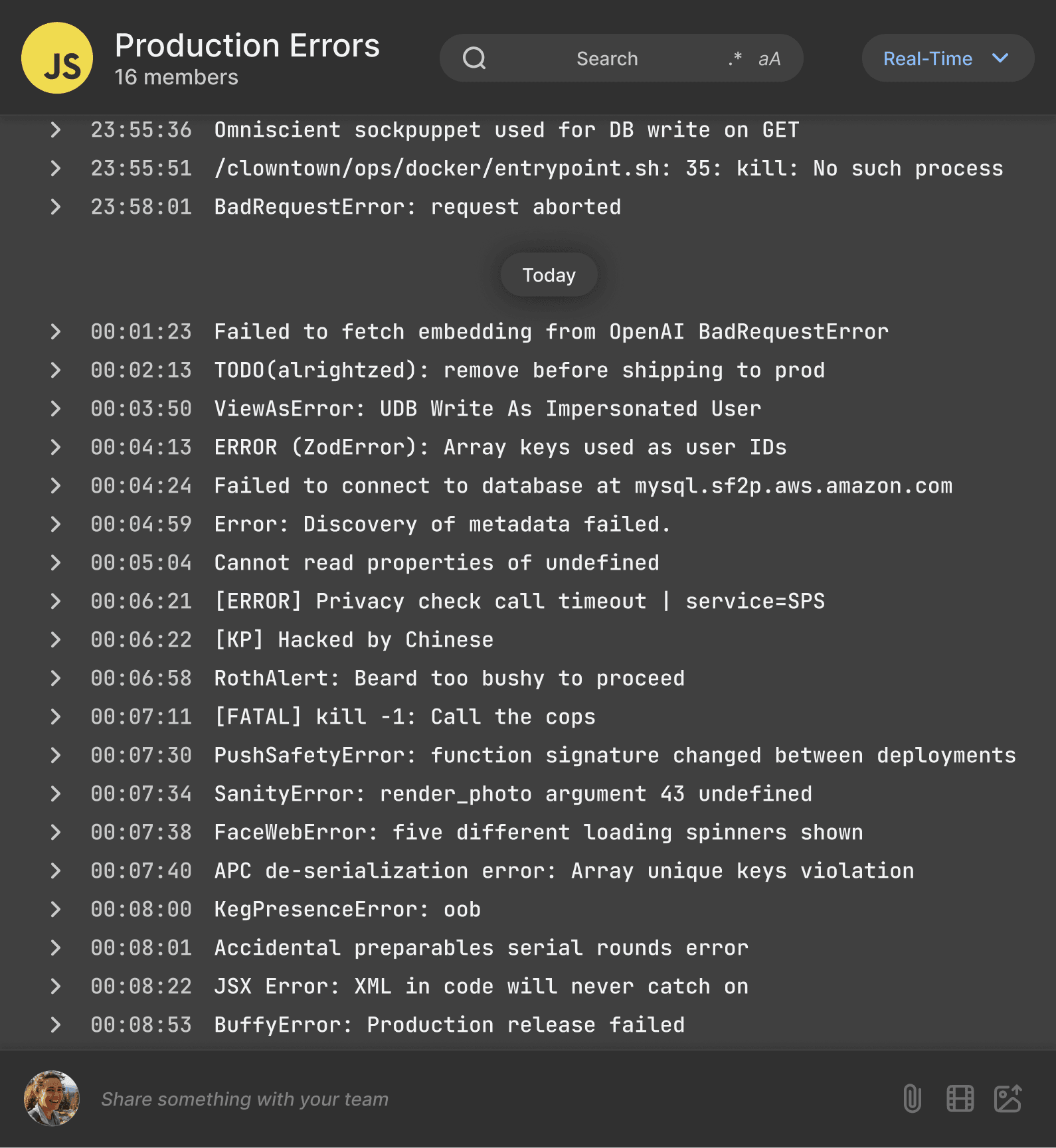This screenshot has width=1056, height=1148.
Task: Expand the Failed to connect to database entry
Action: point(56,485)
